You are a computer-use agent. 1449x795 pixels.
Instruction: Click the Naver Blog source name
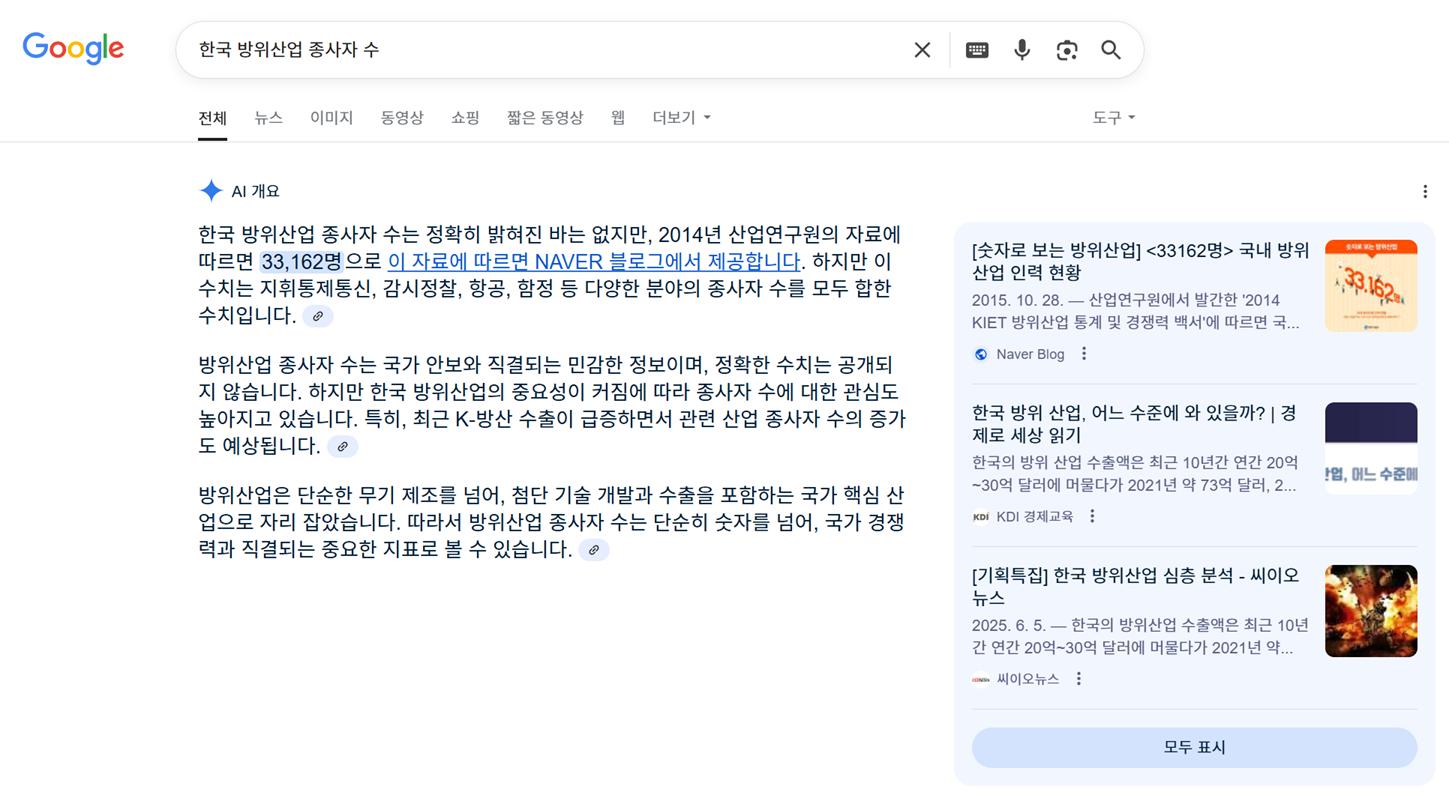tap(1030, 354)
